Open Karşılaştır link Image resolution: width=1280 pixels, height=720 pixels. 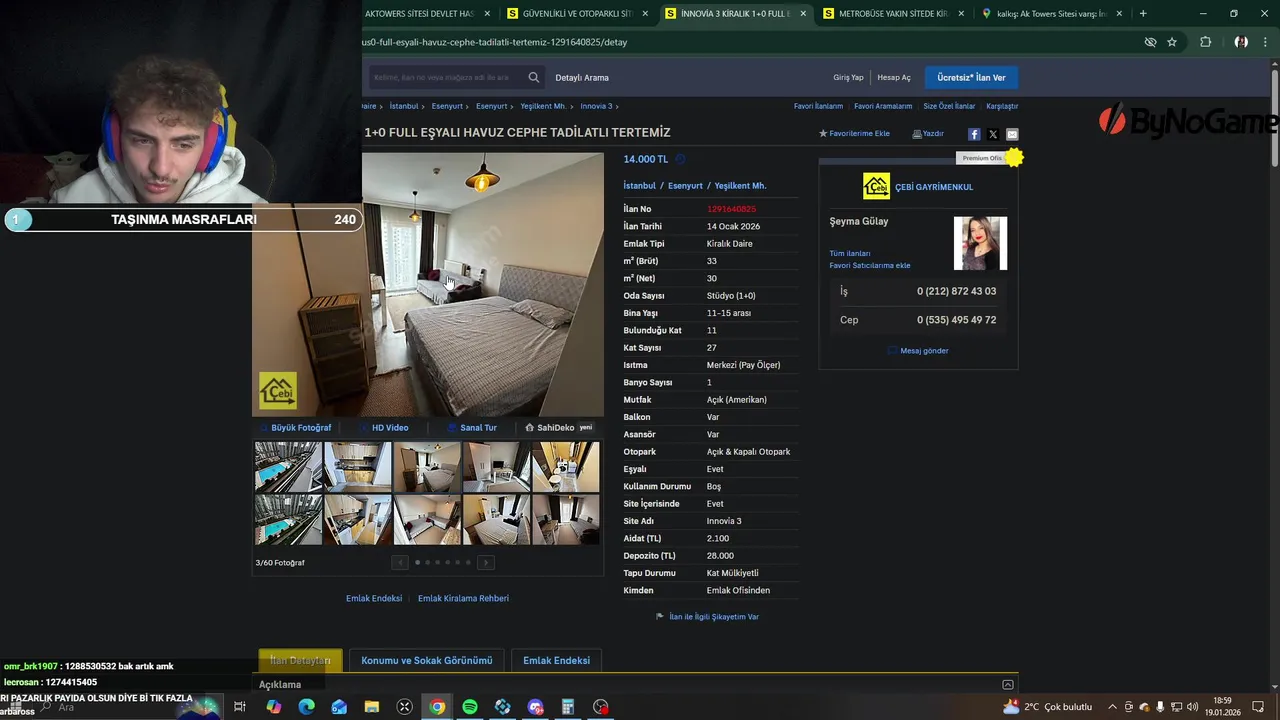(x=1002, y=106)
